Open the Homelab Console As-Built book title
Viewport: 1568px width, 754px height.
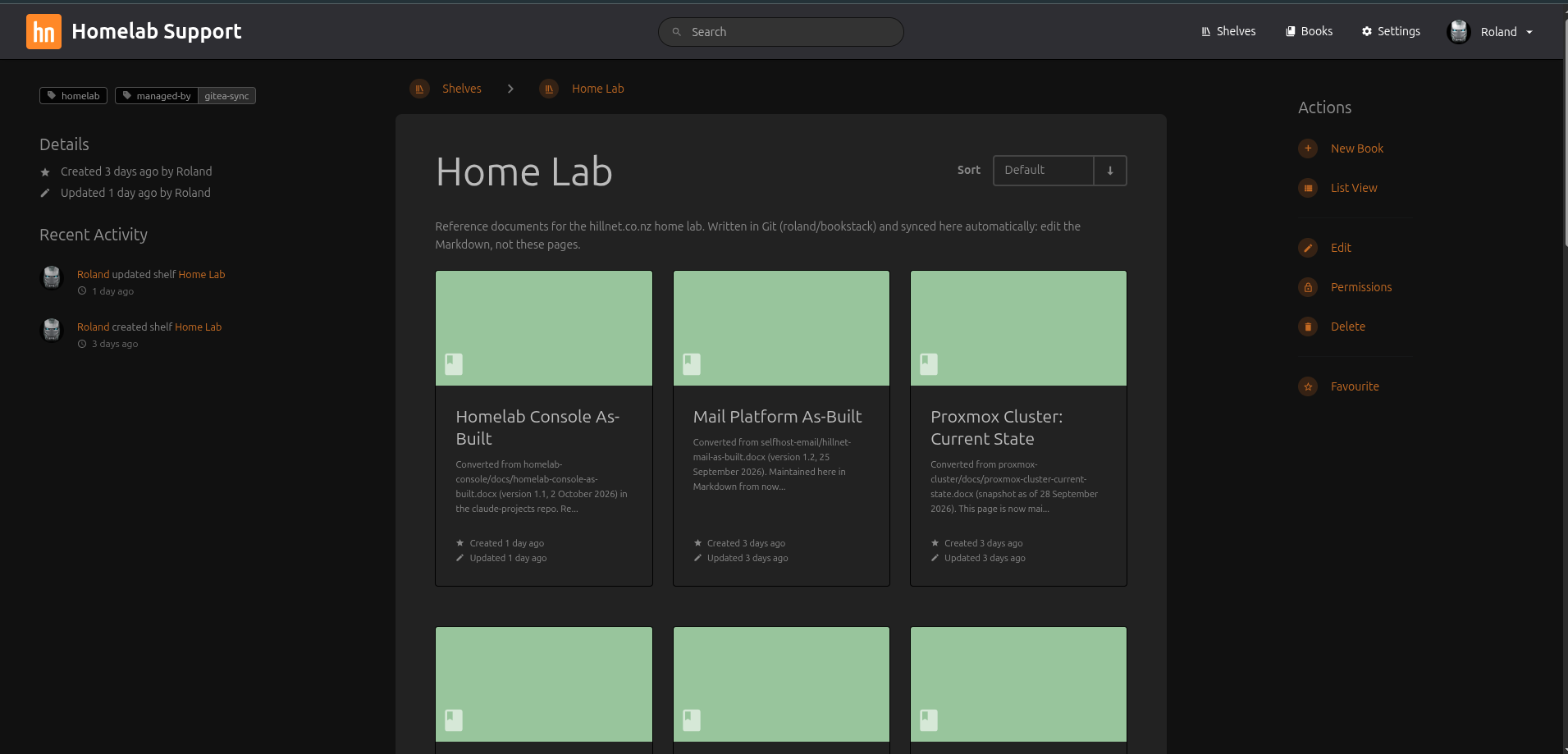tap(537, 427)
